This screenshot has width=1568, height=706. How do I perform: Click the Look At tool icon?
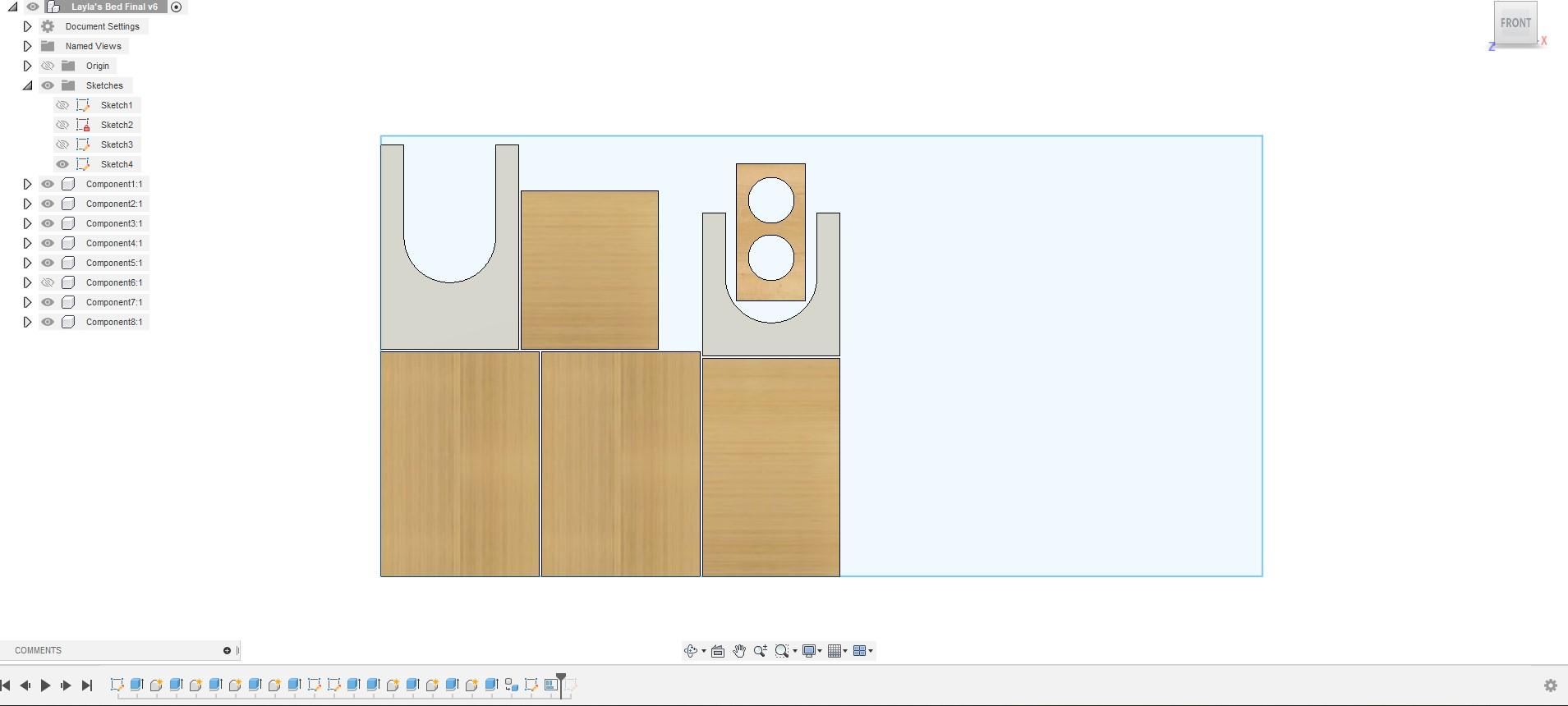pos(718,651)
